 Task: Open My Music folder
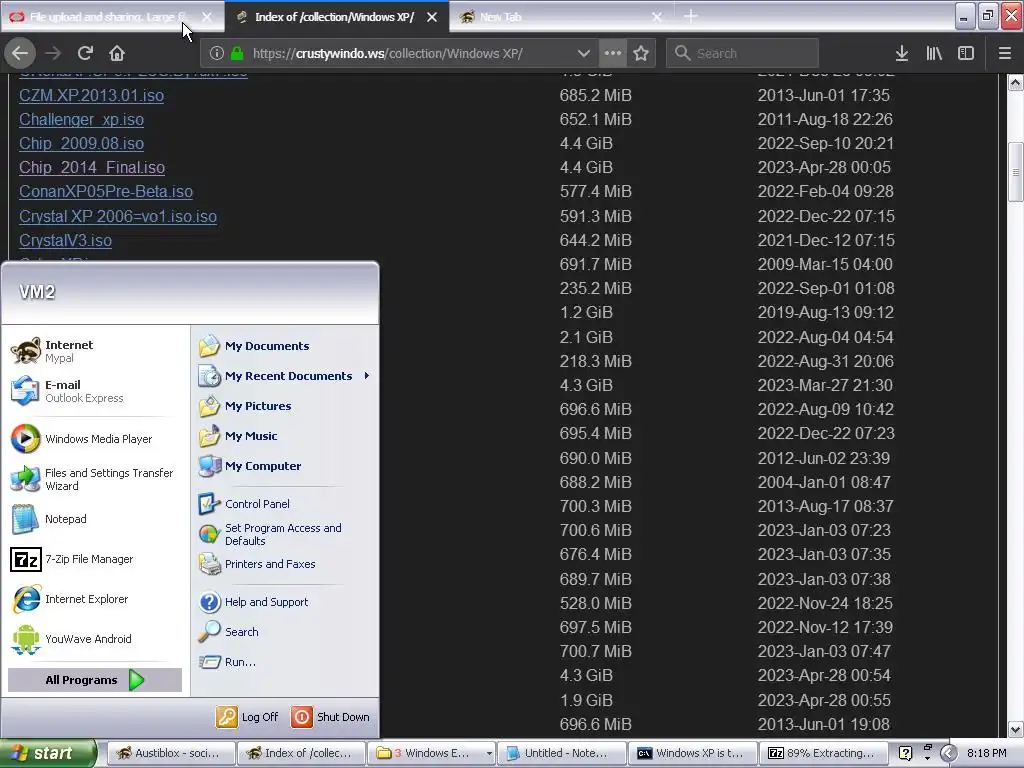285,436
